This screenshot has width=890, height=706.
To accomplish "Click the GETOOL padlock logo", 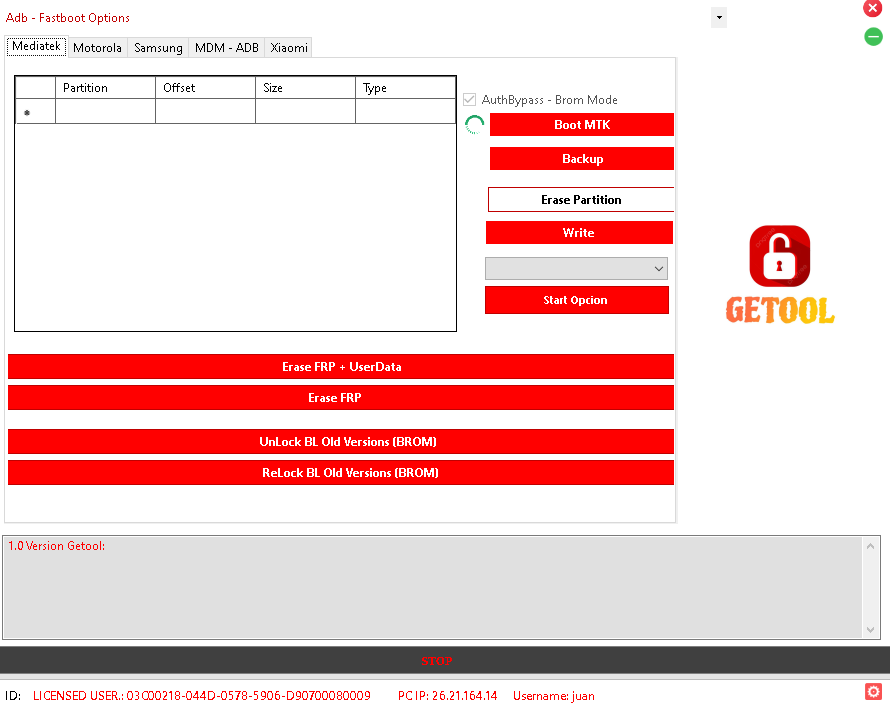I will point(780,274).
